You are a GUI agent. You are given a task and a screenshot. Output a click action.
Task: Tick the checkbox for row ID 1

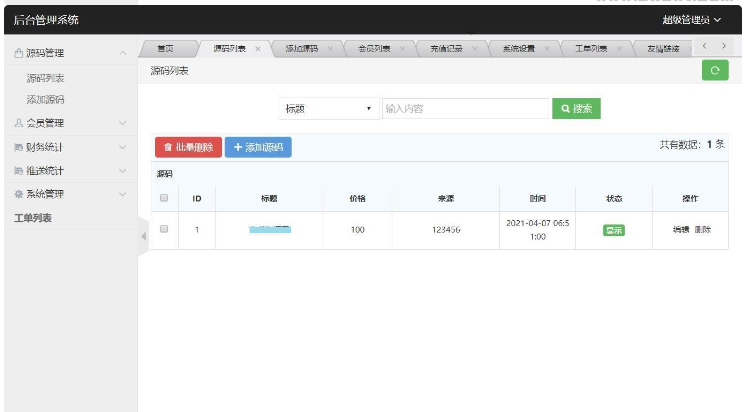pyautogui.click(x=164, y=229)
